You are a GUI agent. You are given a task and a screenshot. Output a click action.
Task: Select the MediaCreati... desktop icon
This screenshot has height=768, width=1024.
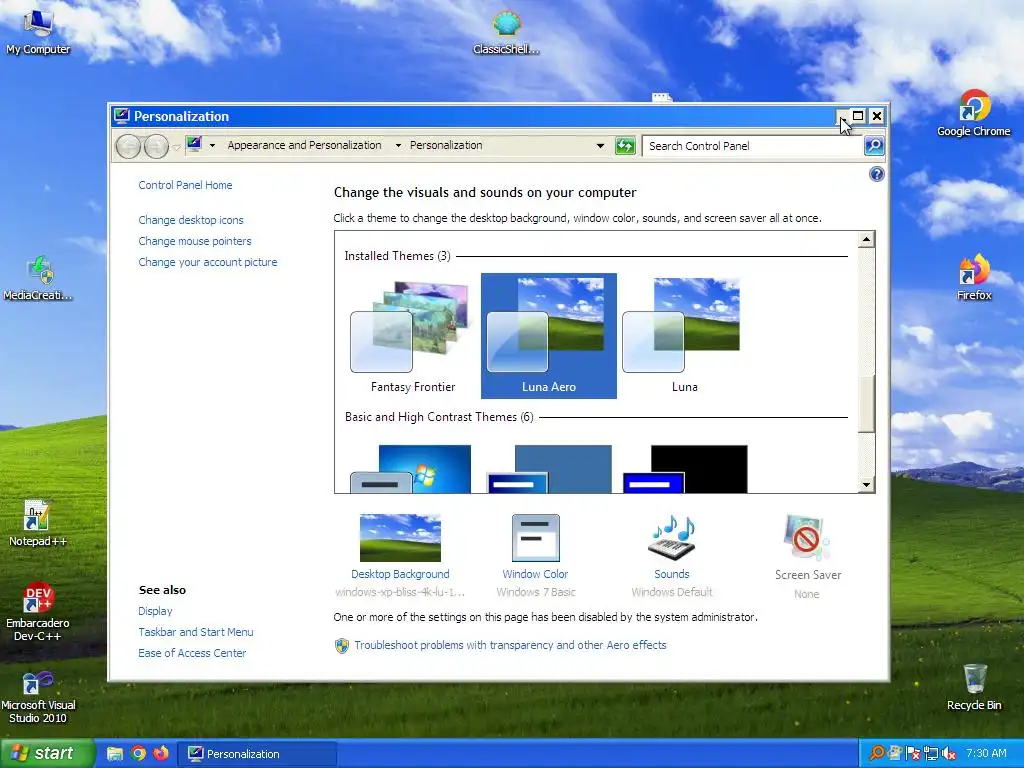[38, 278]
